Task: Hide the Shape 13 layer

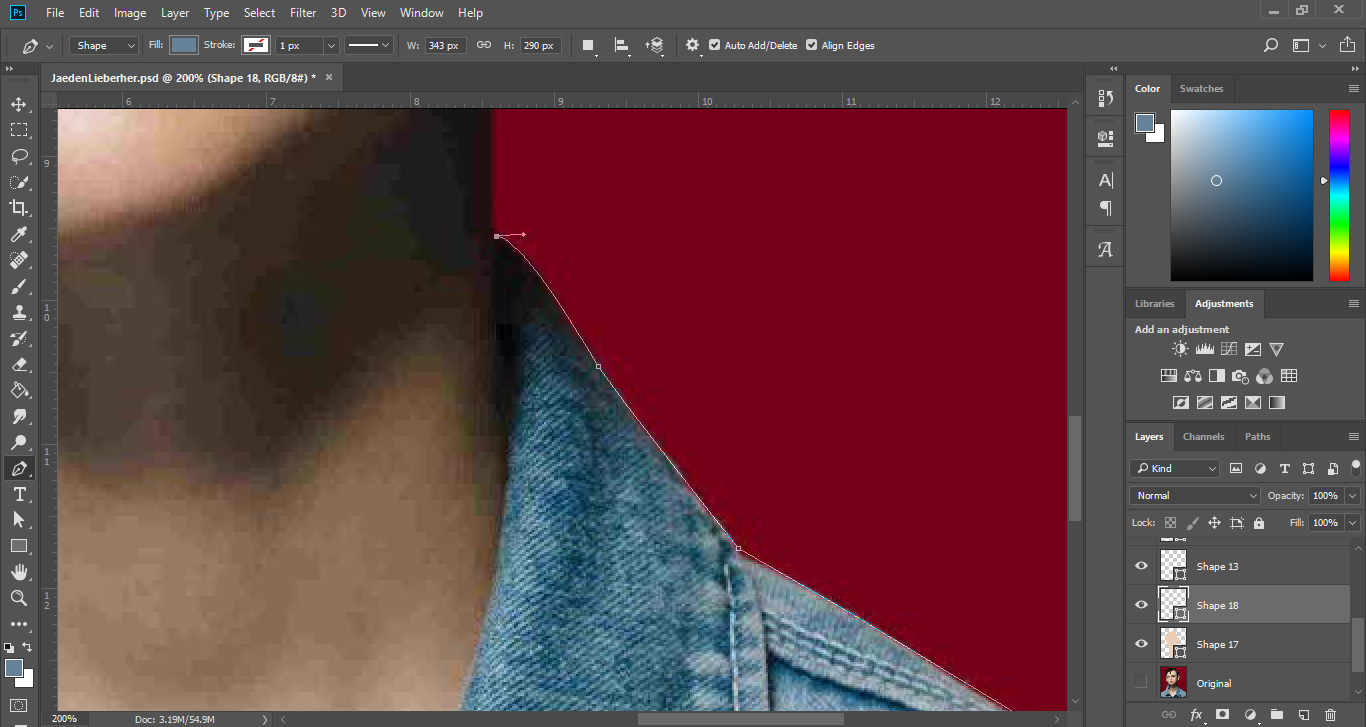Action: (1141, 566)
